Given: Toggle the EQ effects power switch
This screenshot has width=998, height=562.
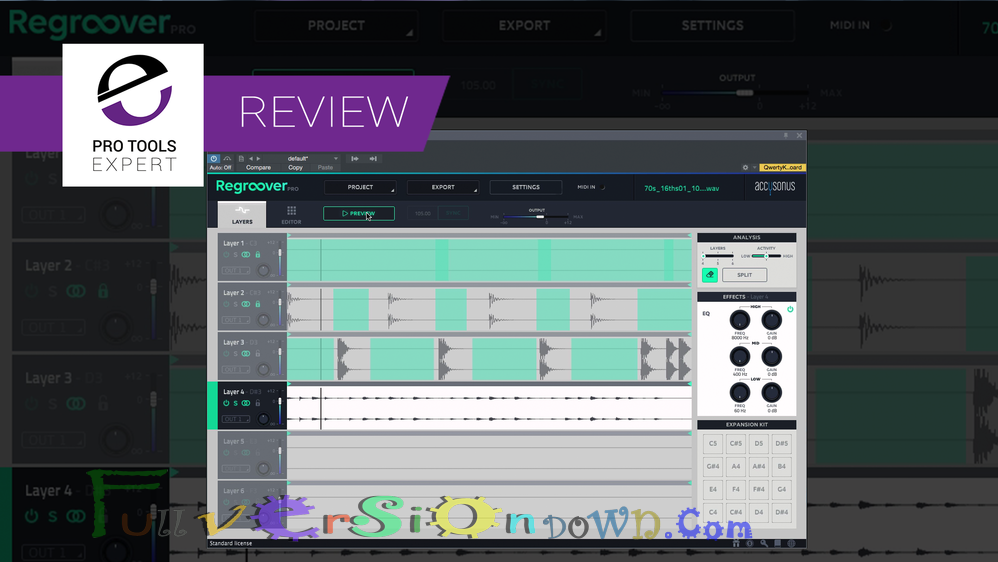Looking at the screenshot, I should [790, 309].
